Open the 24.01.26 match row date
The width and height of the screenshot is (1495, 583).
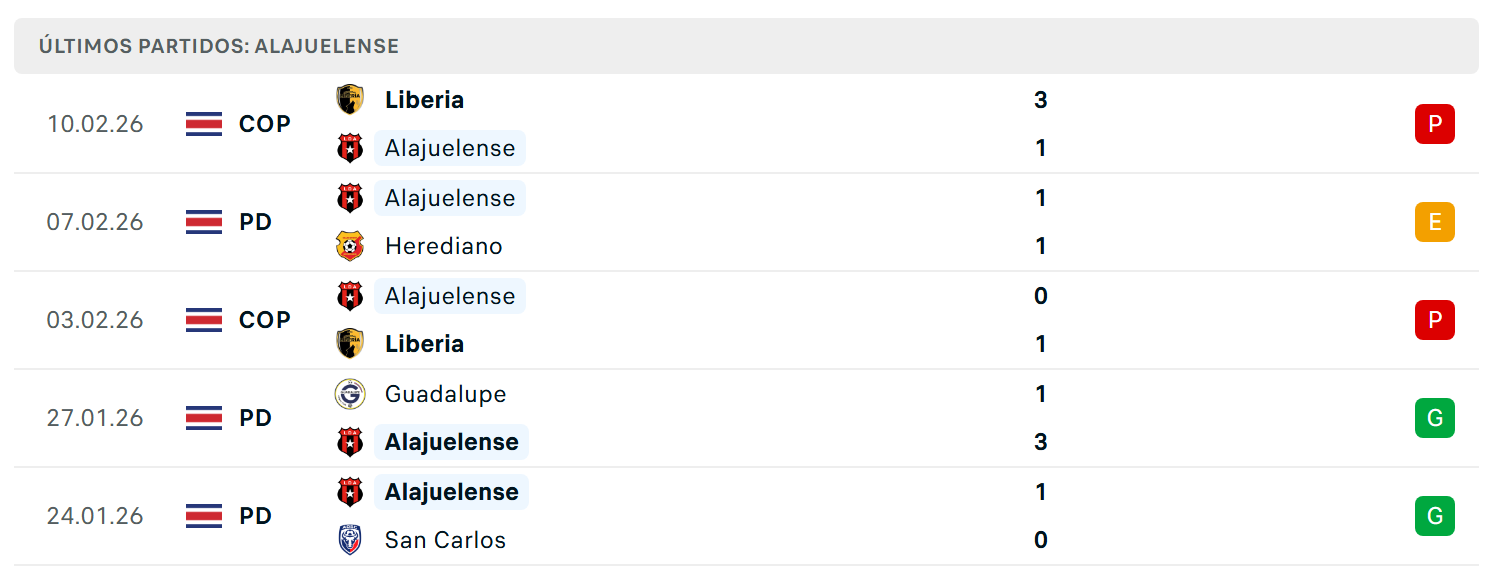(95, 516)
